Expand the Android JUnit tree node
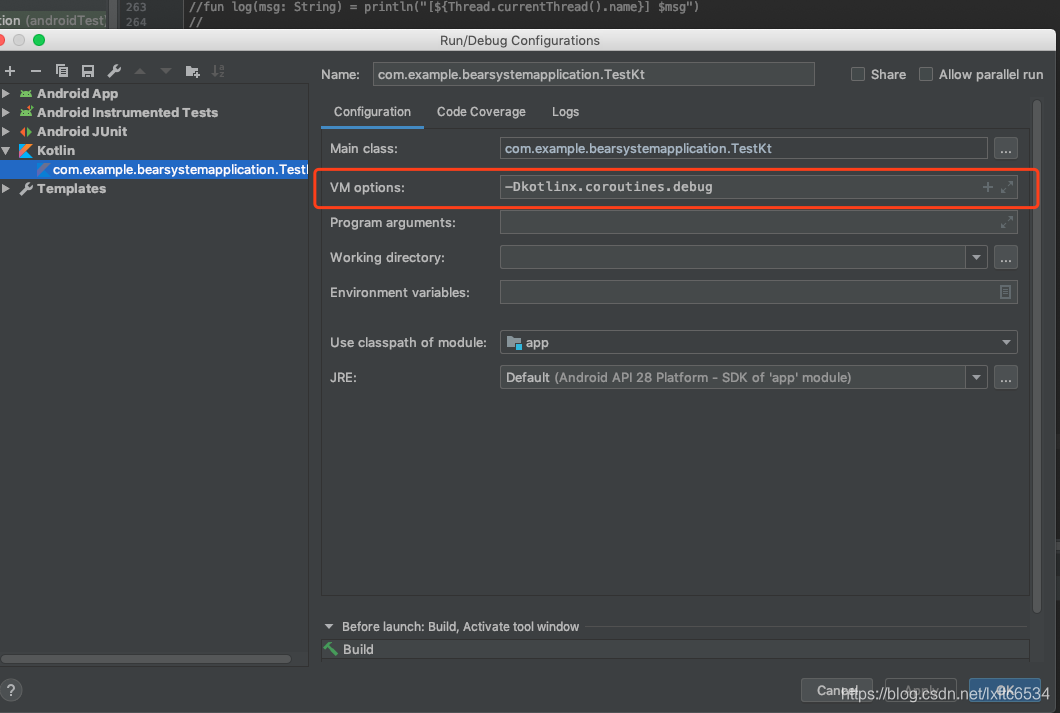Image resolution: width=1060 pixels, height=713 pixels. click(6, 131)
